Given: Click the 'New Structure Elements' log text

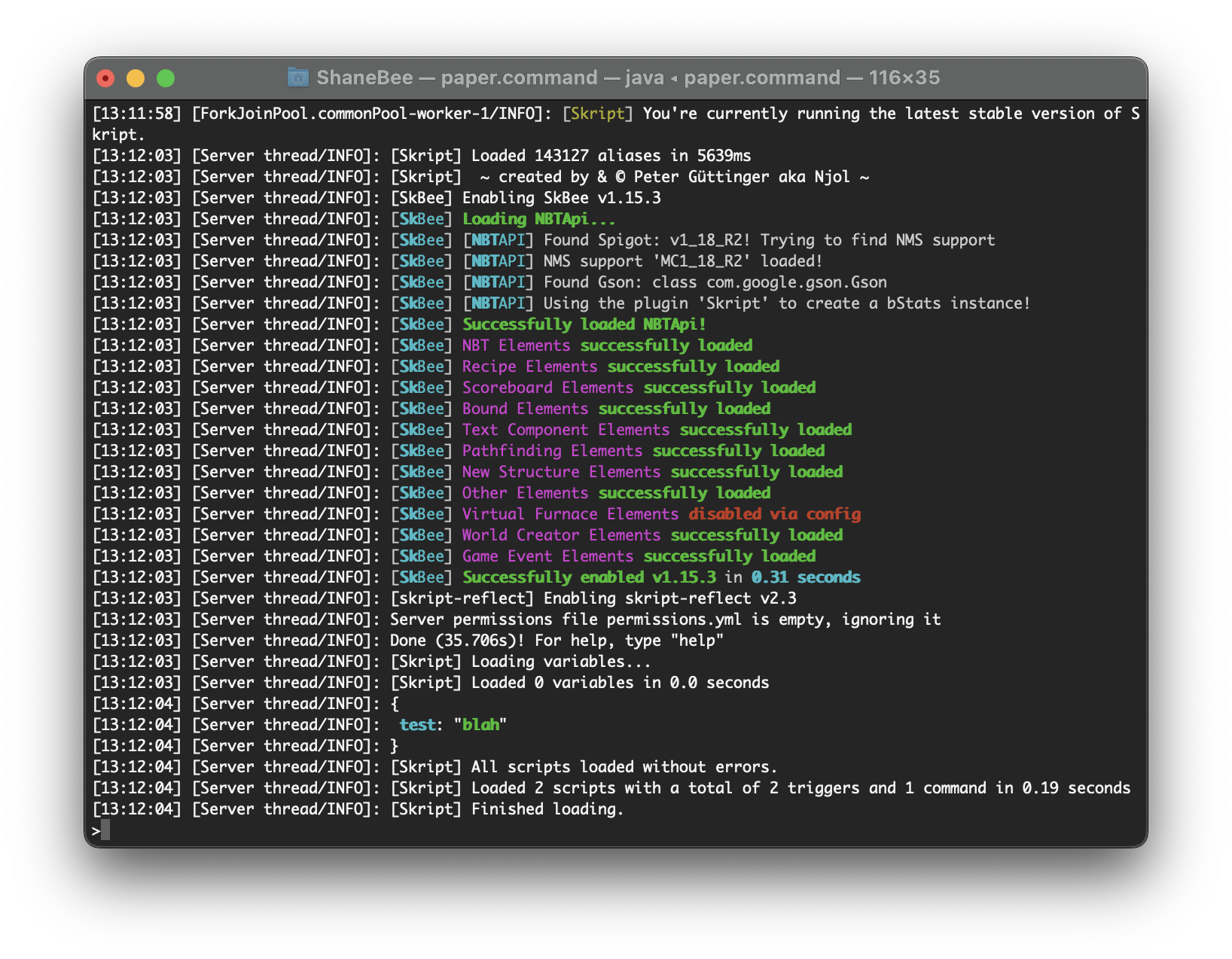Looking at the screenshot, I should (561, 472).
